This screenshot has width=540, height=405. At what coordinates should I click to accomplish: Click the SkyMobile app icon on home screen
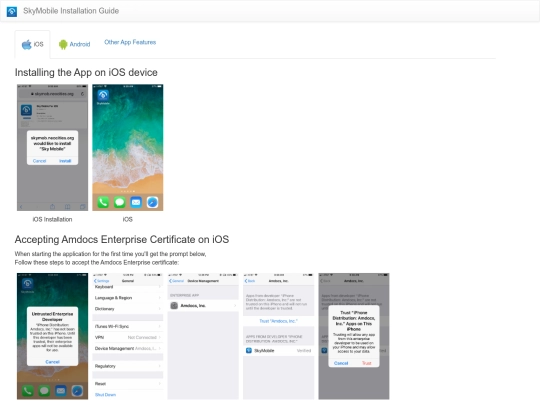(103, 95)
